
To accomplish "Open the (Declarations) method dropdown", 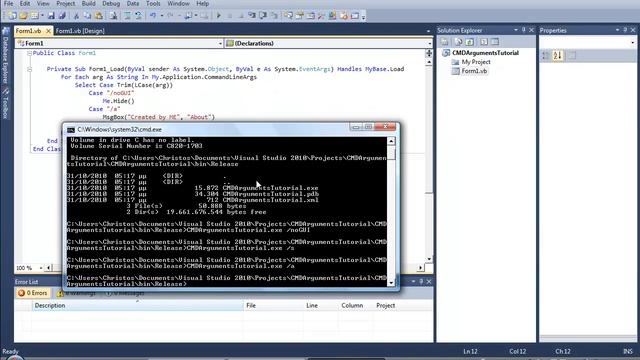I will coord(429,43).
